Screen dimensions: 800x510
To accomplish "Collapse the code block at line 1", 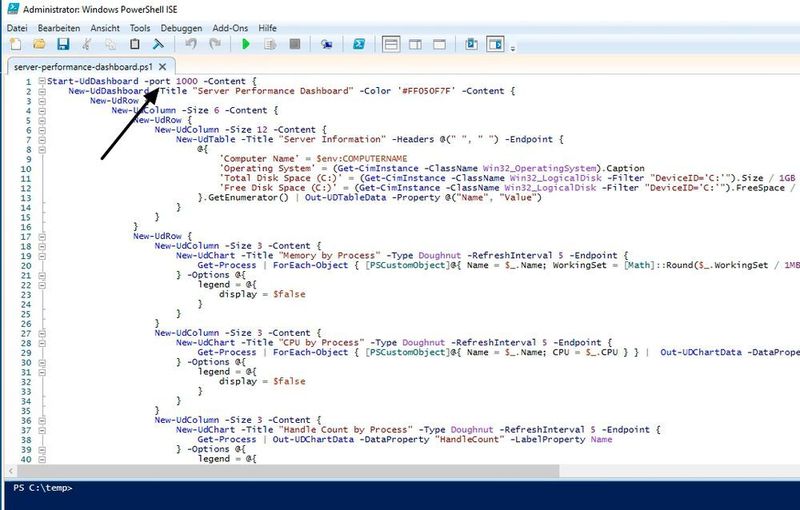I will 42,82.
